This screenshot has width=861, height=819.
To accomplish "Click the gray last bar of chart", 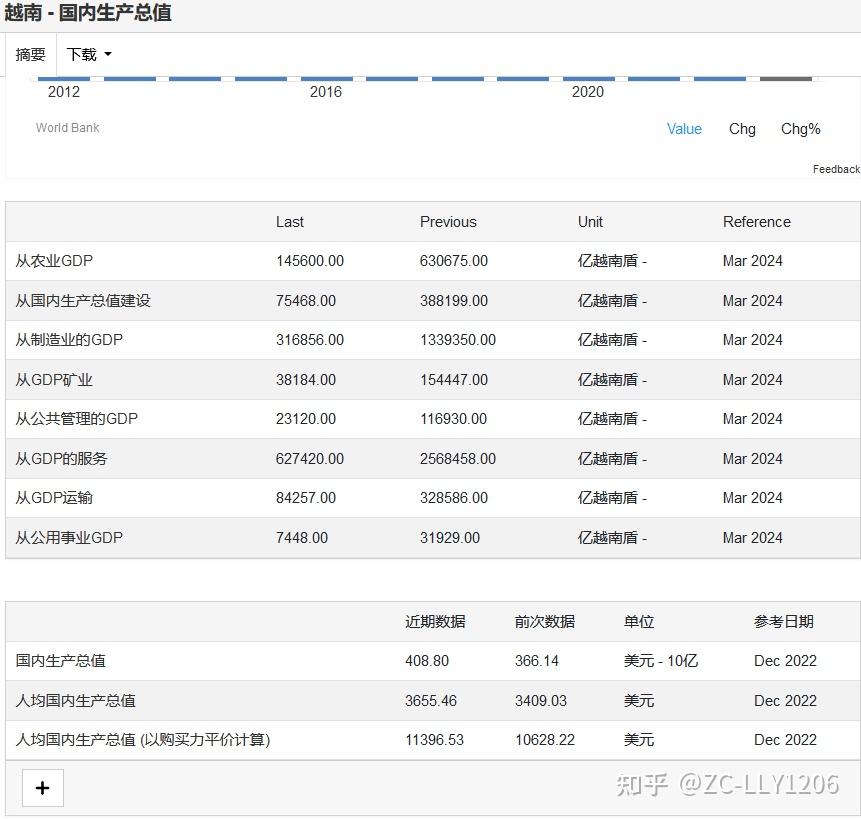I will tap(786, 79).
